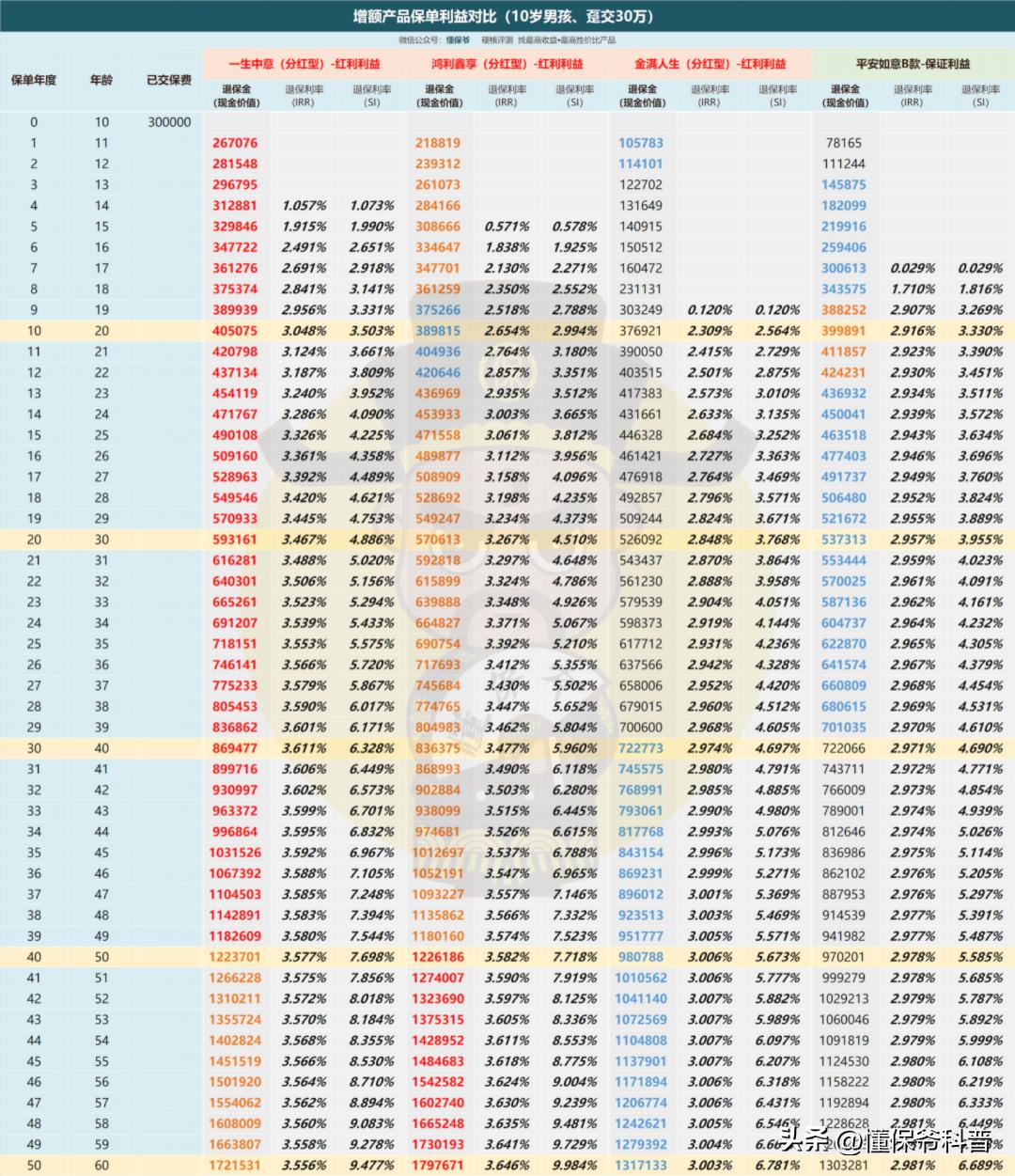The width and height of the screenshot is (1015, 1176).
Task: Open the 头条 @懂保爷科普 watermark
Action: click(x=884, y=1141)
